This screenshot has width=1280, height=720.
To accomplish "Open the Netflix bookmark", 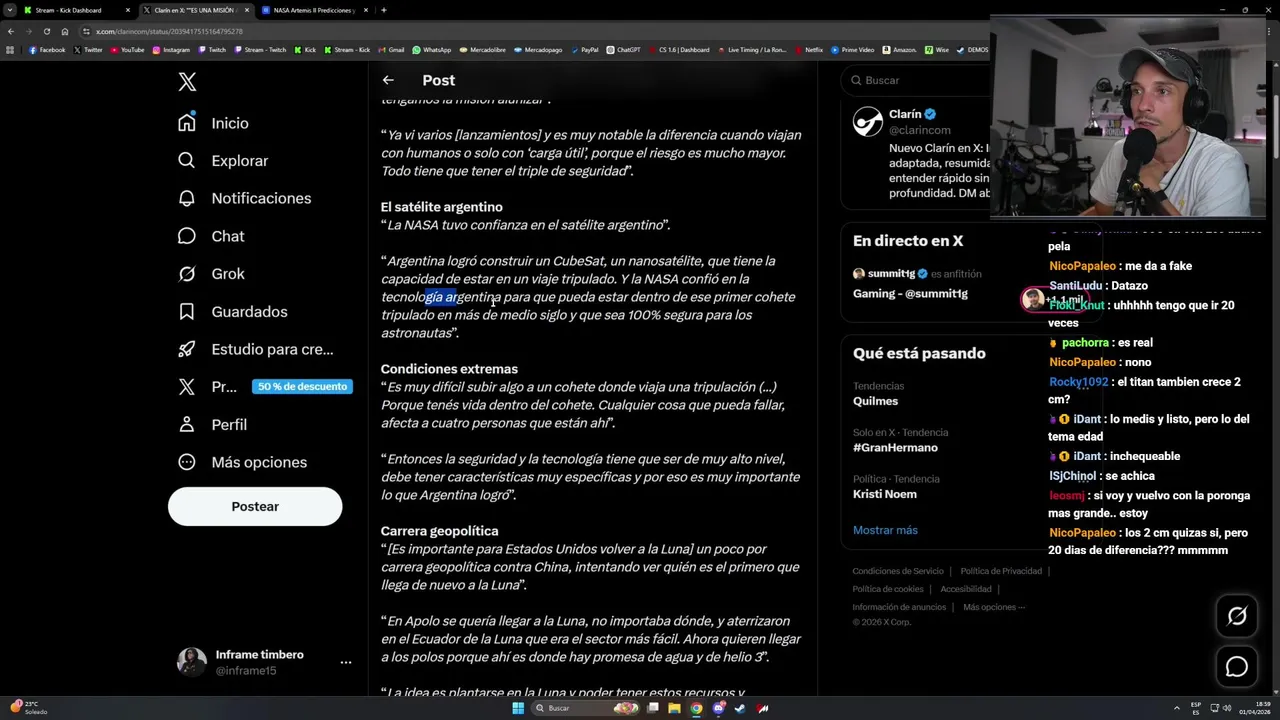I will pyautogui.click(x=809, y=50).
